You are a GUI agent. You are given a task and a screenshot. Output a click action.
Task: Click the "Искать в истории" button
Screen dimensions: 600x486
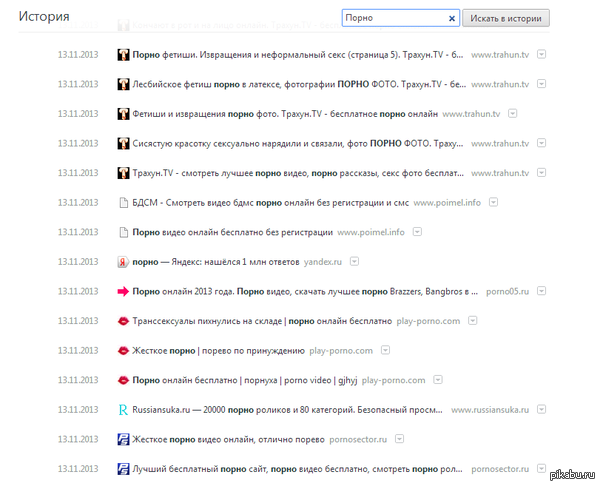pos(506,18)
